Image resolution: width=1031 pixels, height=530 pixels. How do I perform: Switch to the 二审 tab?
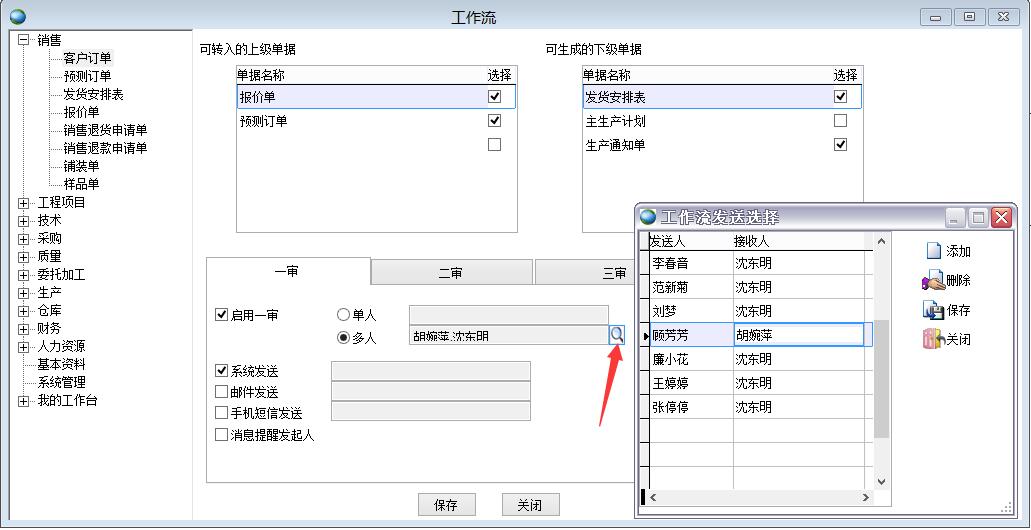(451, 272)
